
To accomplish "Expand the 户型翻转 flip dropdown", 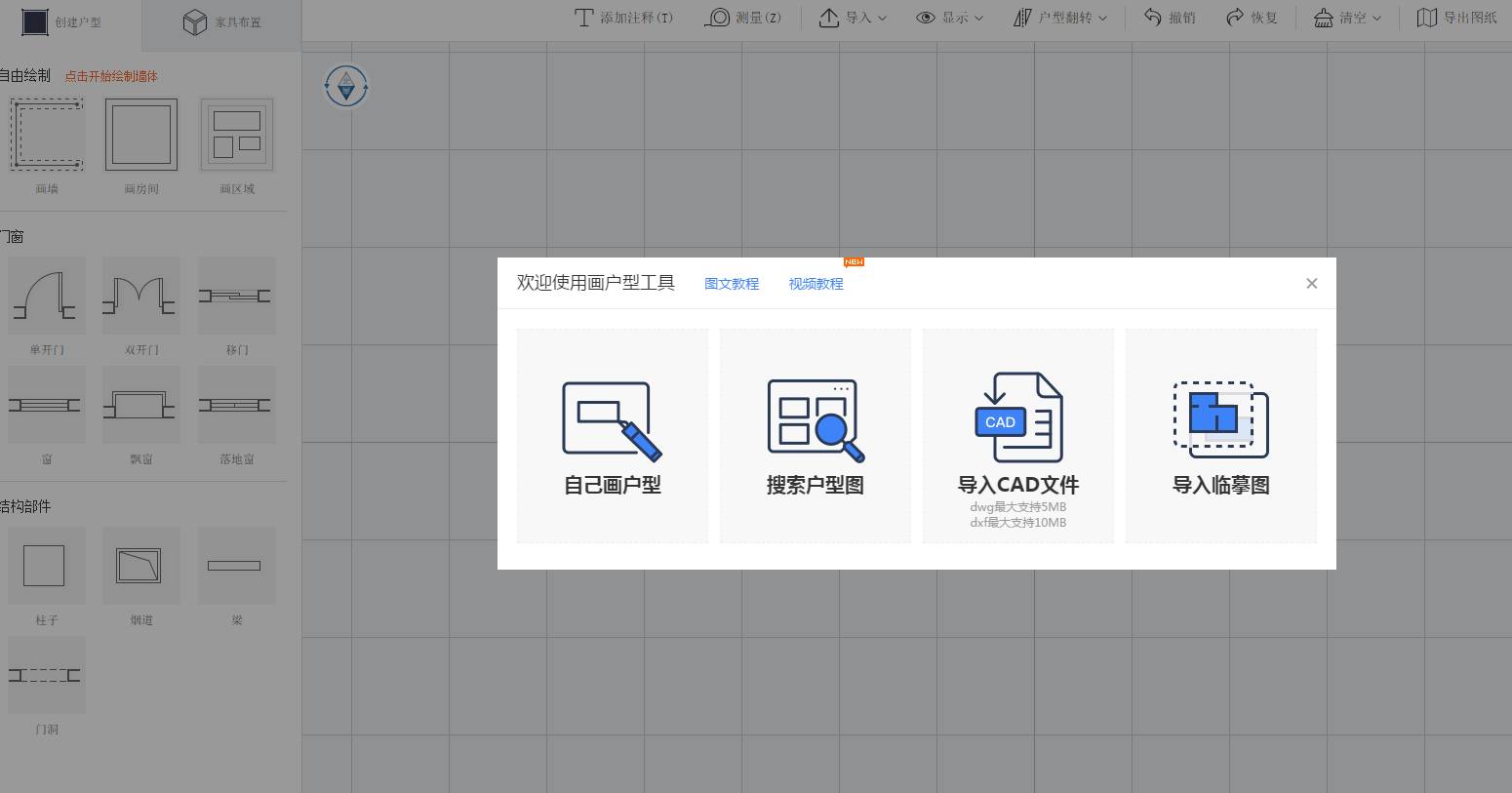I will 1060,18.
